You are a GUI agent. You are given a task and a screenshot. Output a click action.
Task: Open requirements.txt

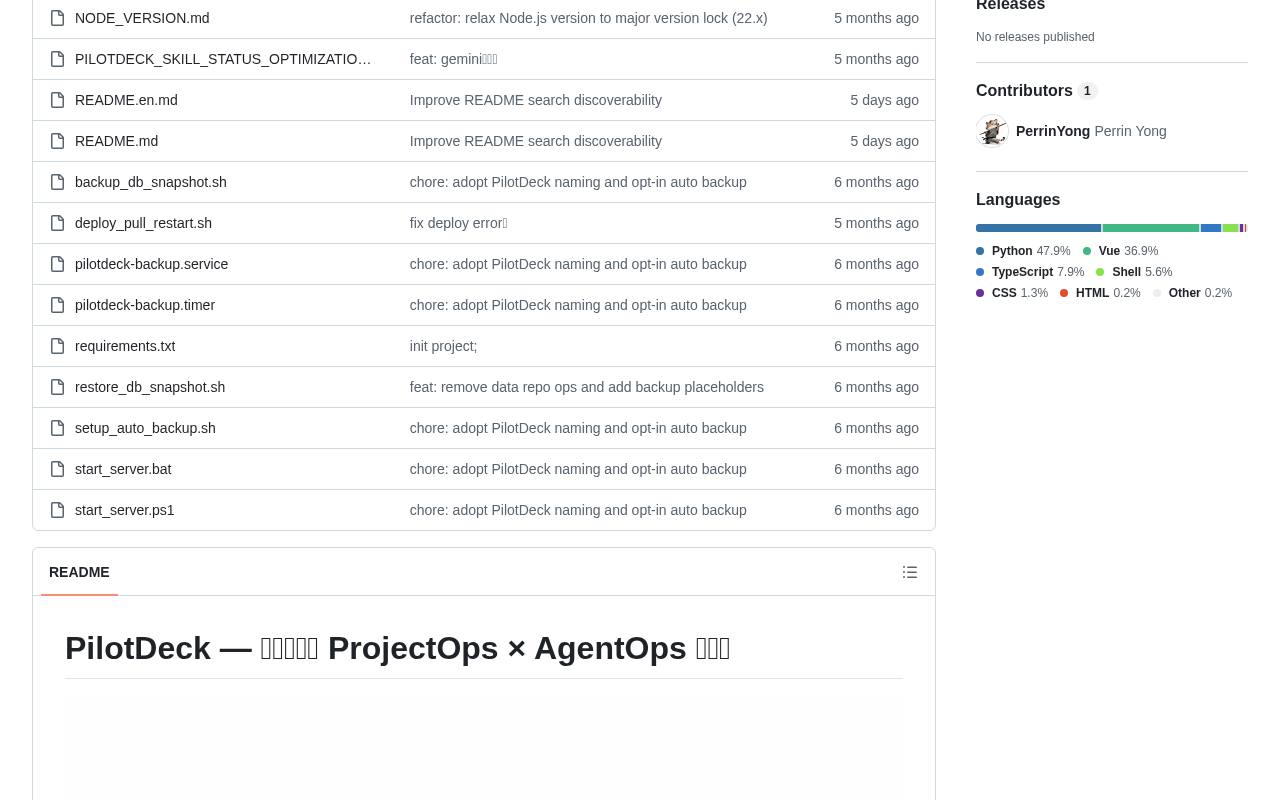(125, 346)
